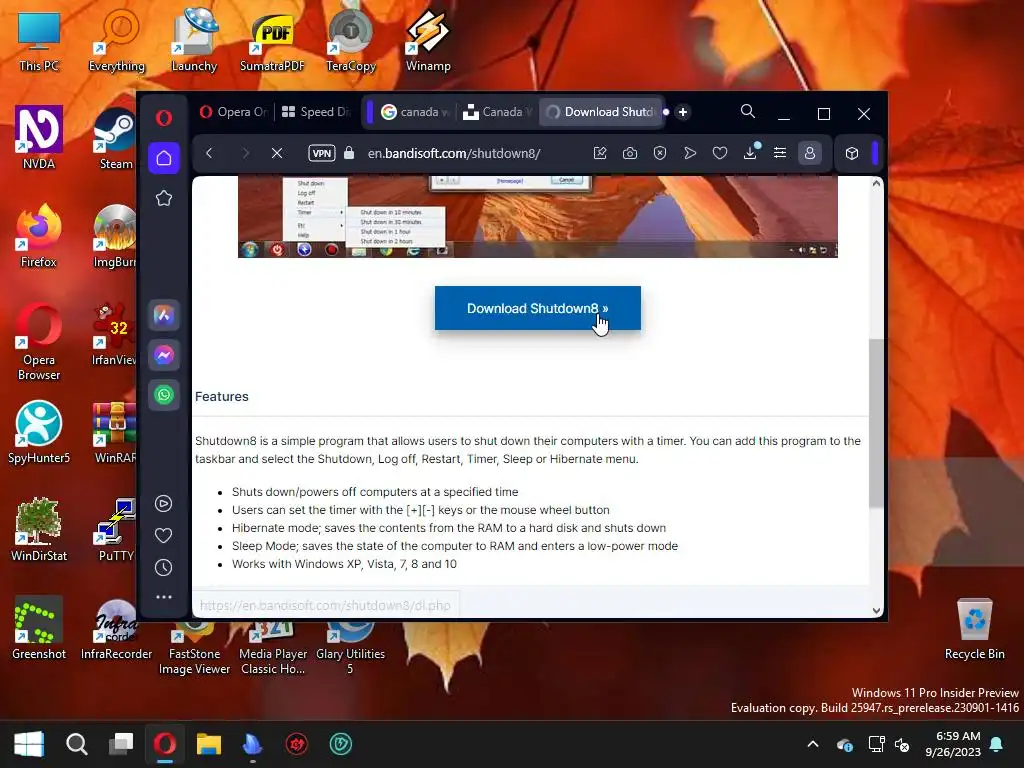Open the Windows Start button
This screenshot has height=768, width=1024.
click(29, 744)
